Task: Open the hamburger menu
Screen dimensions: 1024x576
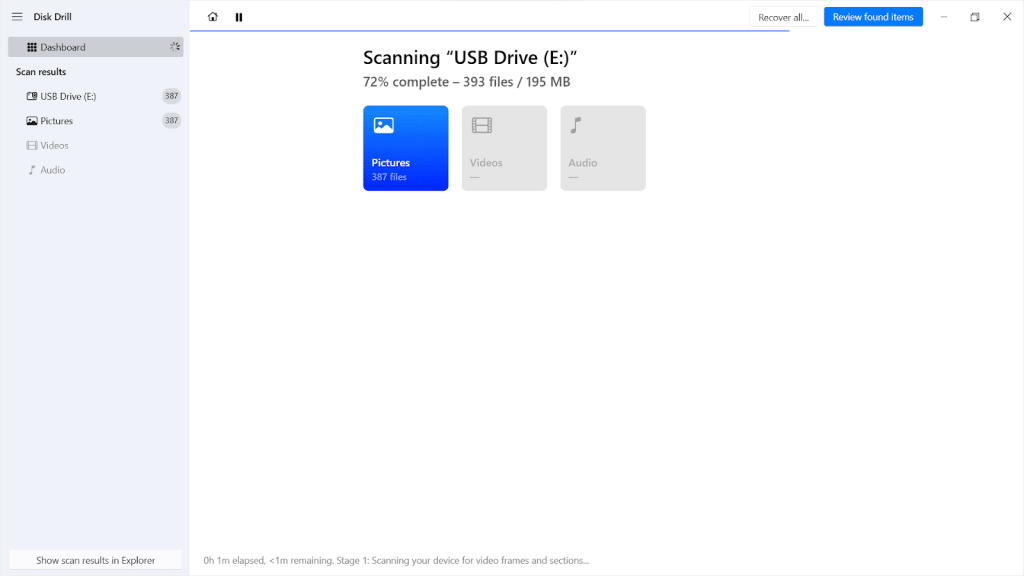Action: point(17,17)
